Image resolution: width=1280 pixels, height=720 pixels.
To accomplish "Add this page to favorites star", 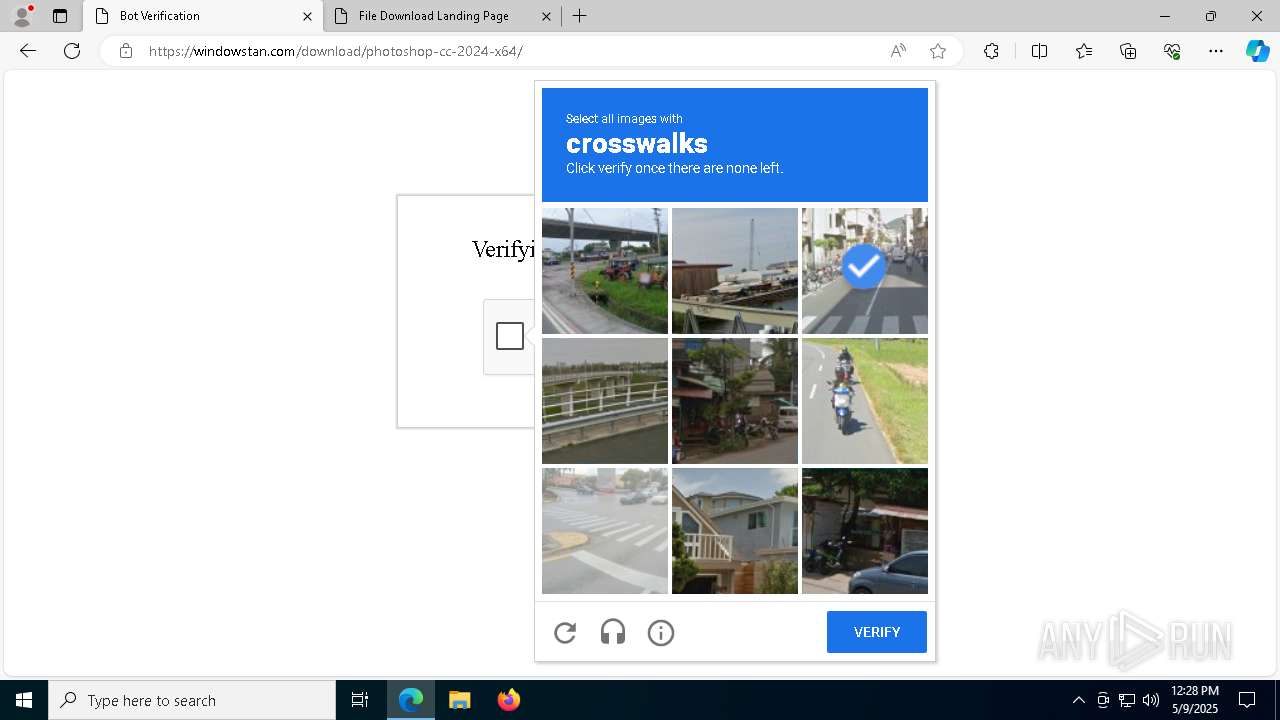I will 938,51.
